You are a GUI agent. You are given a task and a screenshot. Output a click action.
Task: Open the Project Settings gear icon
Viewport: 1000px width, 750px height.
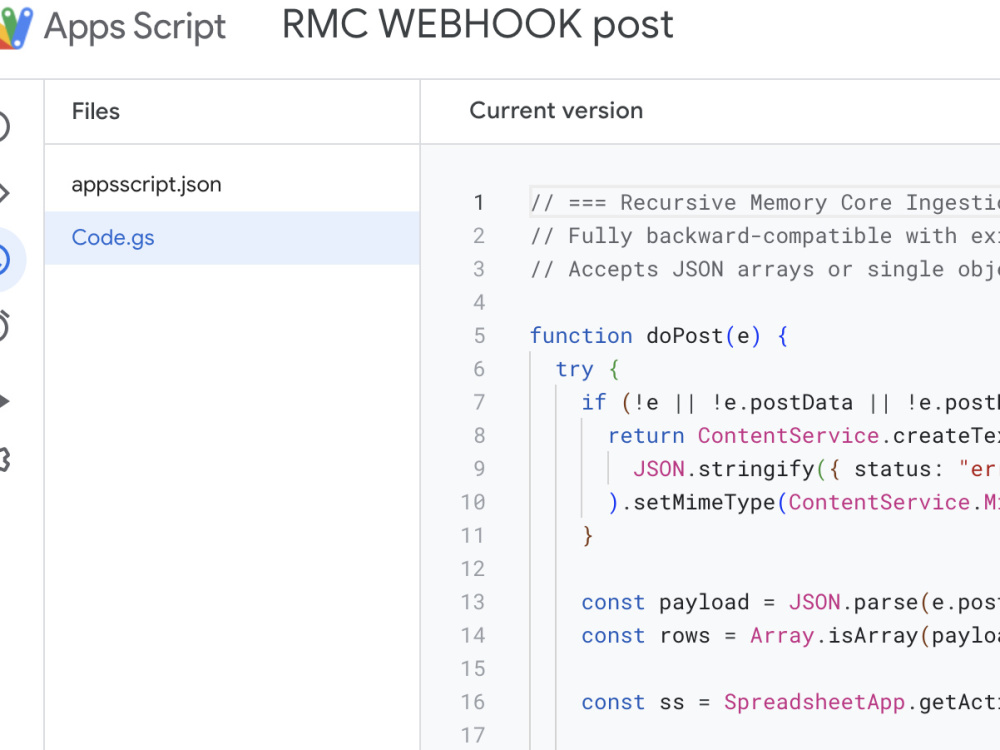pyautogui.click(x=4, y=459)
